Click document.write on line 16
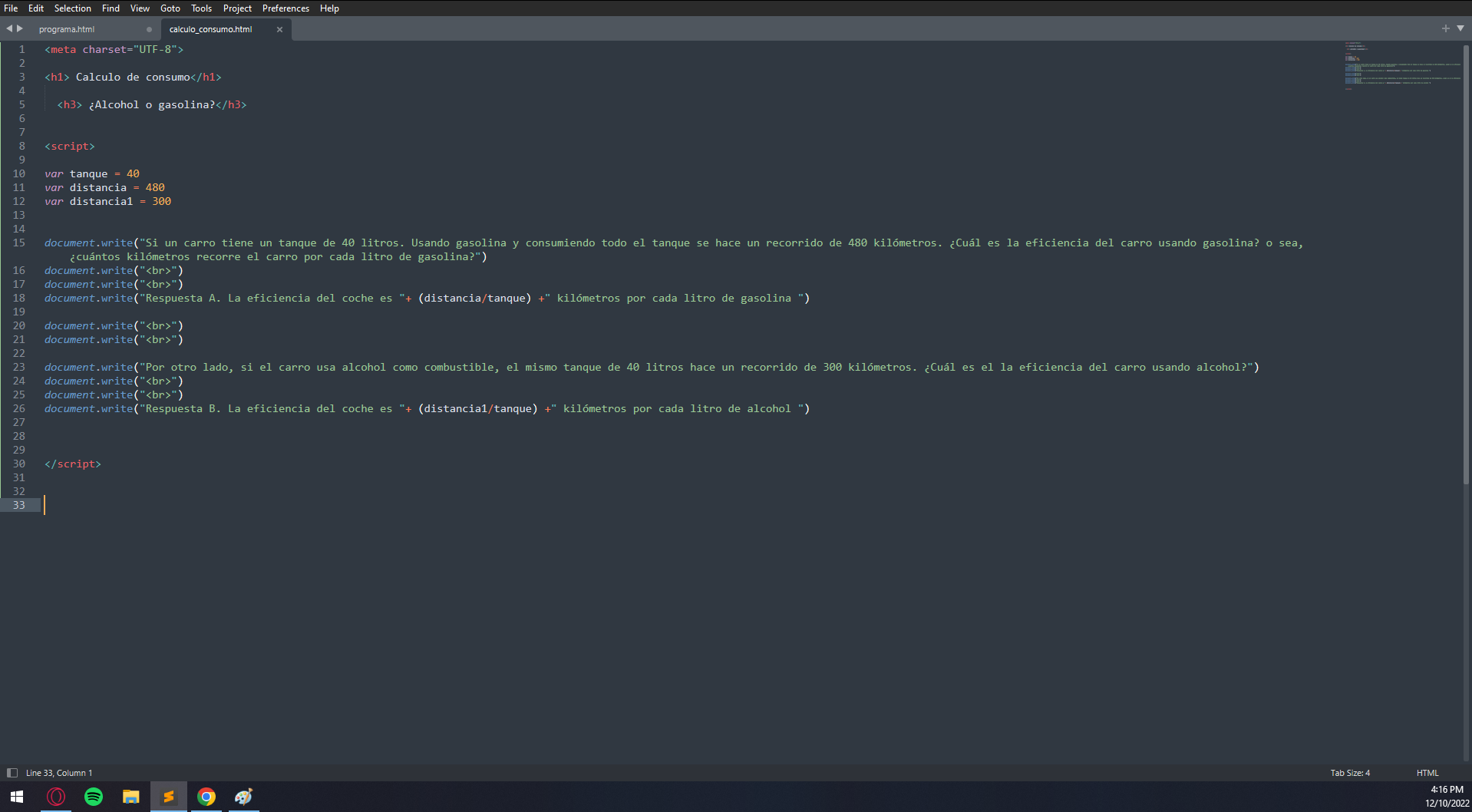1472x812 pixels. point(88,270)
